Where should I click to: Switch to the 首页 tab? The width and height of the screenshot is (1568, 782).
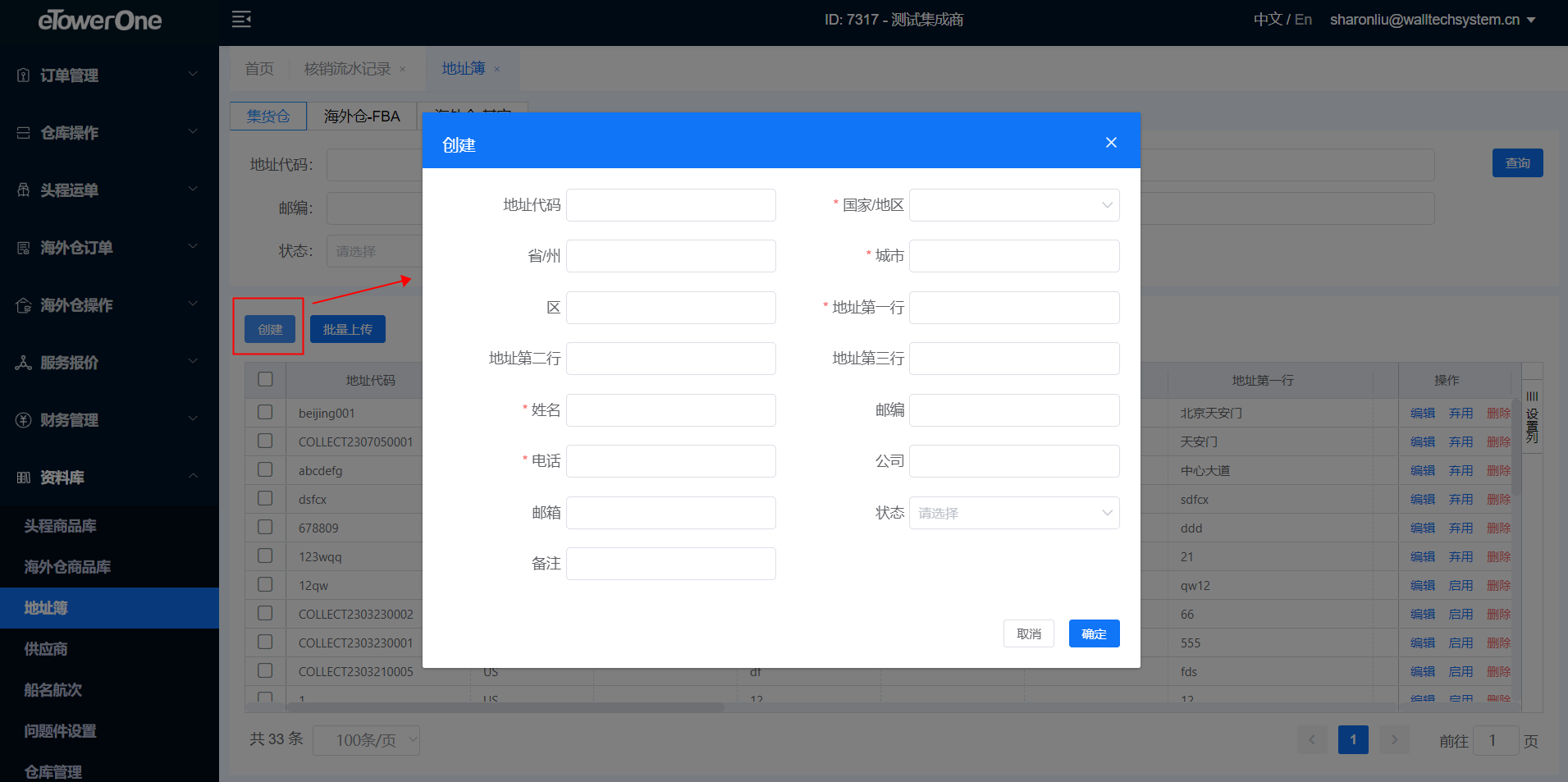pyautogui.click(x=259, y=69)
